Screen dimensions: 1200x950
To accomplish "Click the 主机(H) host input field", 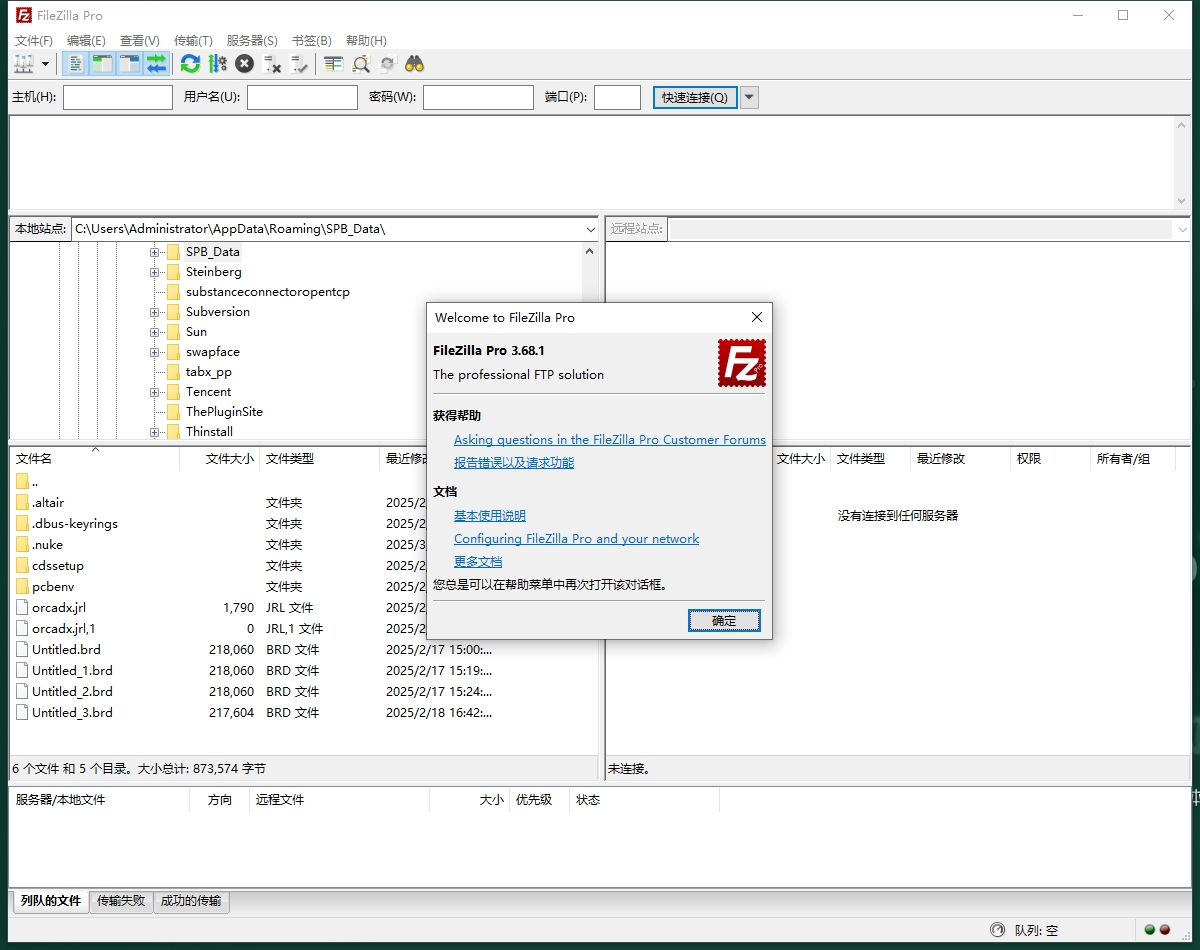I will pyautogui.click(x=118, y=97).
